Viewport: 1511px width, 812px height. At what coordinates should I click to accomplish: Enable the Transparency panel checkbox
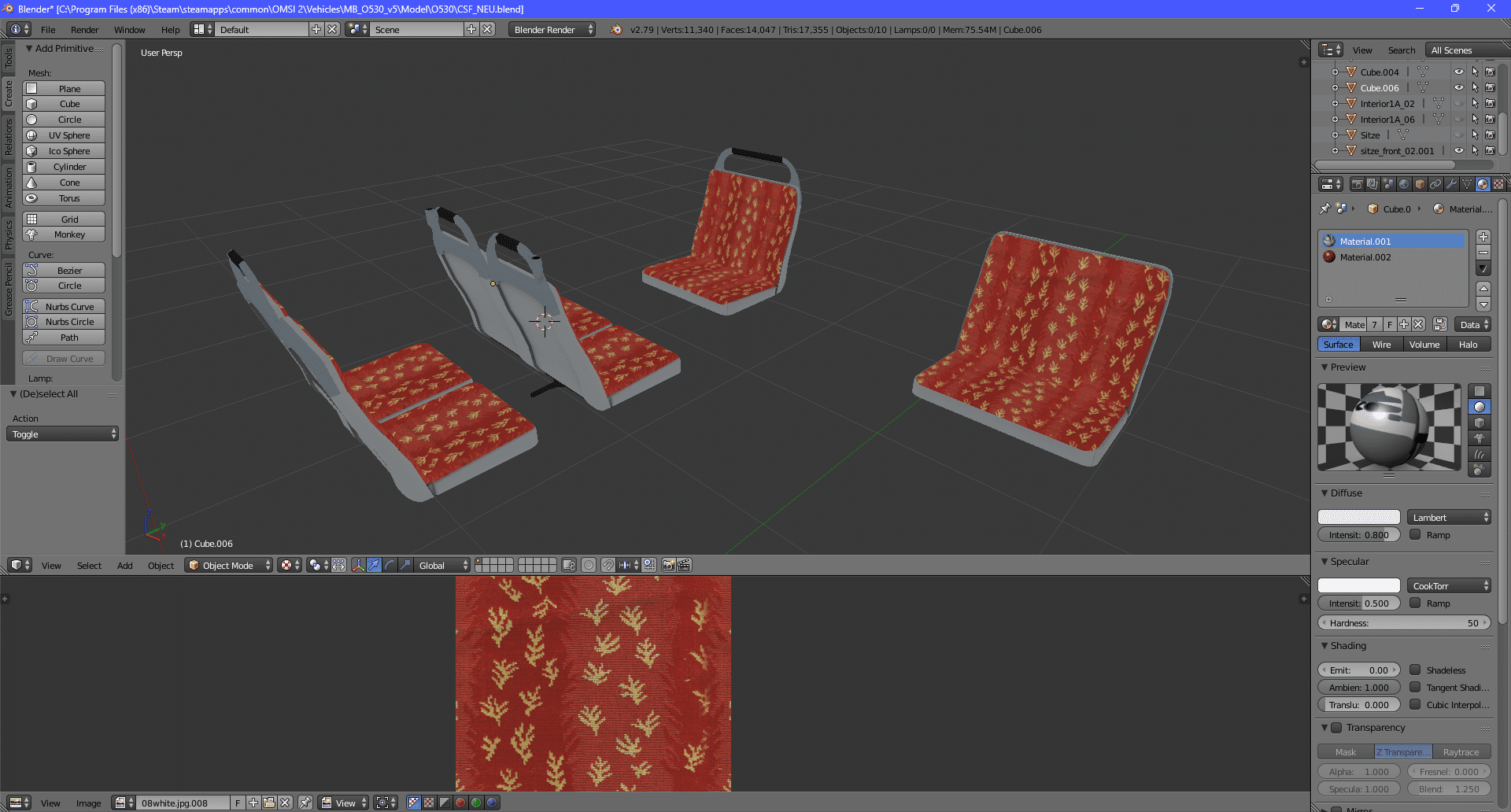pos(1336,728)
